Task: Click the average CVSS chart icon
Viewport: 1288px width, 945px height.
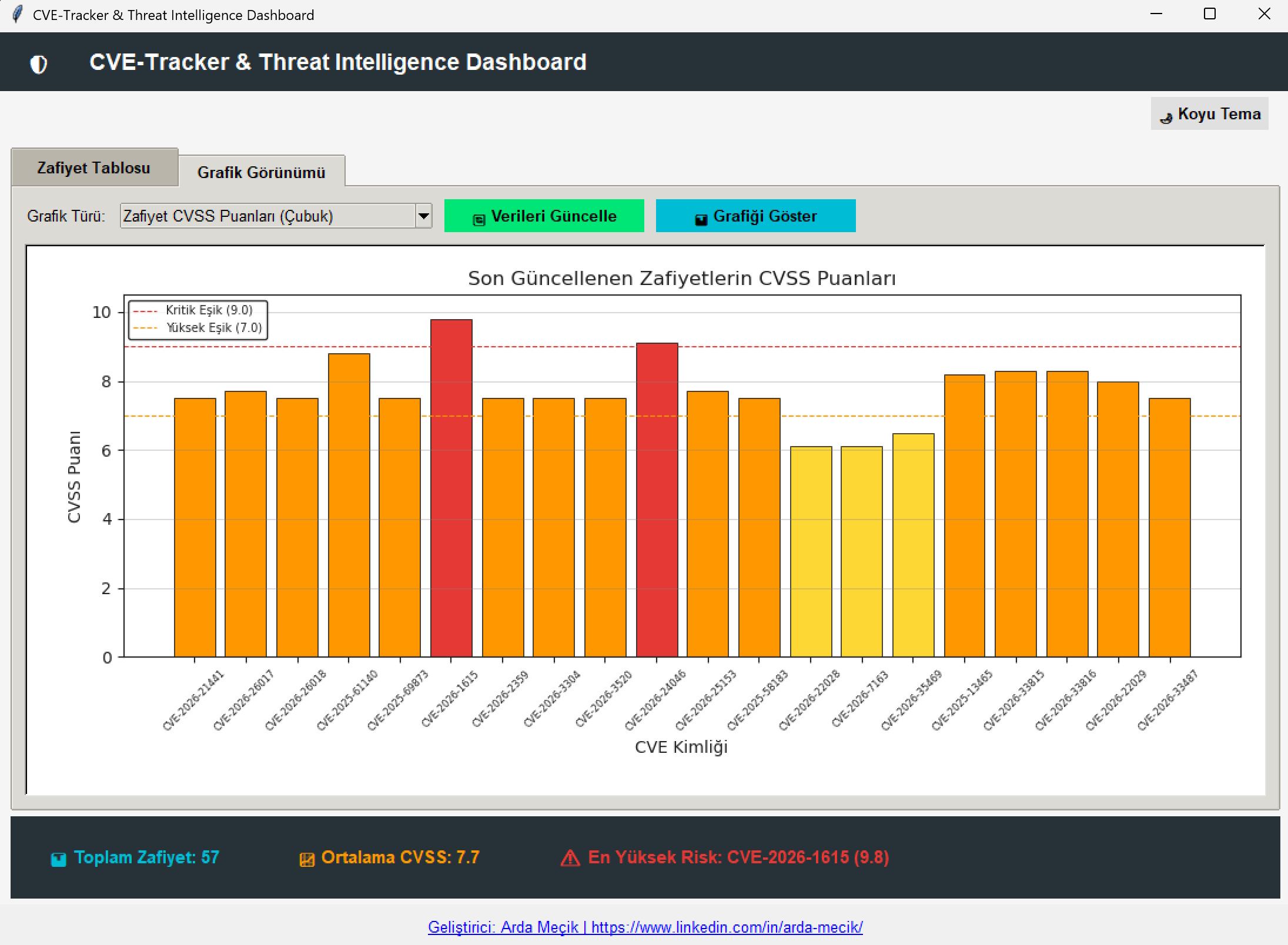Action: click(307, 859)
